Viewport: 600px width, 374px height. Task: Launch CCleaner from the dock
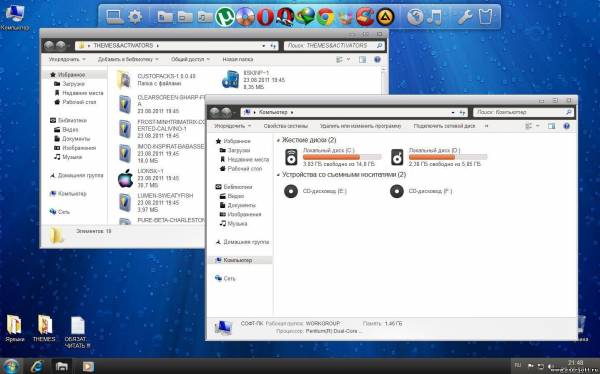coord(365,17)
